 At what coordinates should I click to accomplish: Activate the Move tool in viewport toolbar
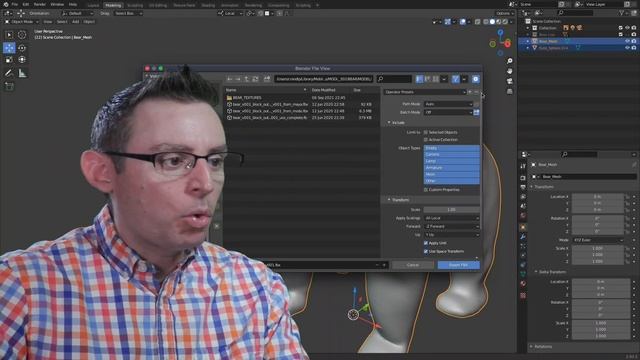click(x=9, y=48)
